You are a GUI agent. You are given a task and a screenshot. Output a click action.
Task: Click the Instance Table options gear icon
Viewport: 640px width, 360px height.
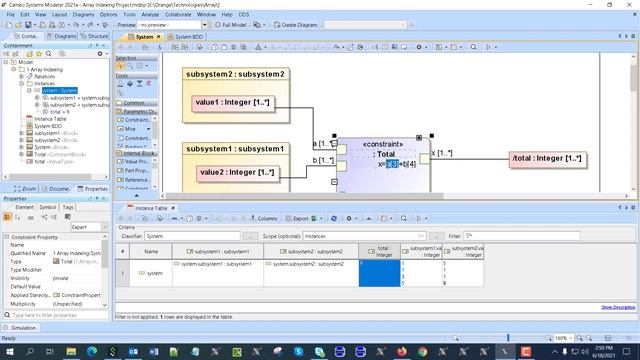349,218
